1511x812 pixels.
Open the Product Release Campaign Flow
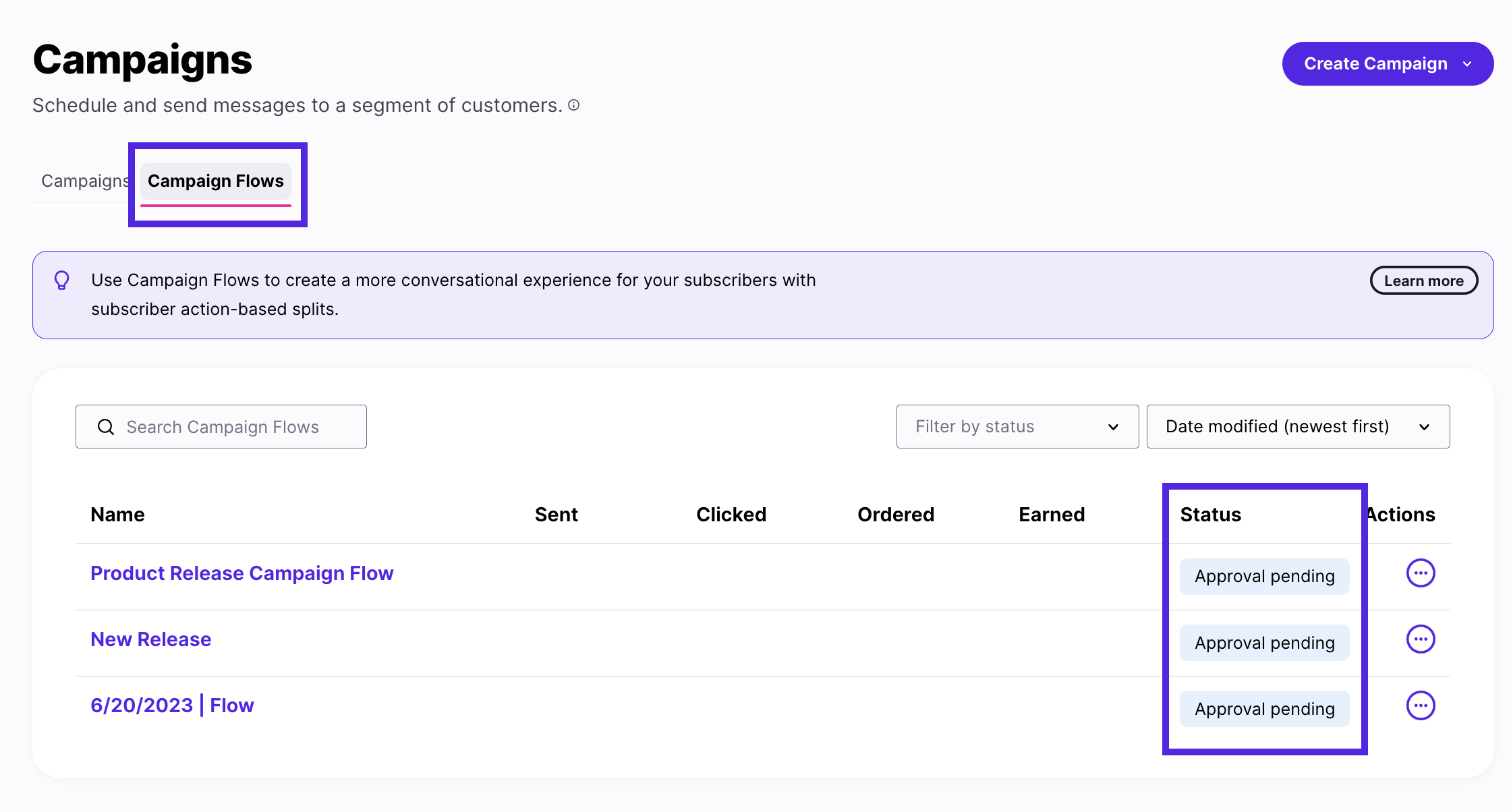click(x=241, y=573)
